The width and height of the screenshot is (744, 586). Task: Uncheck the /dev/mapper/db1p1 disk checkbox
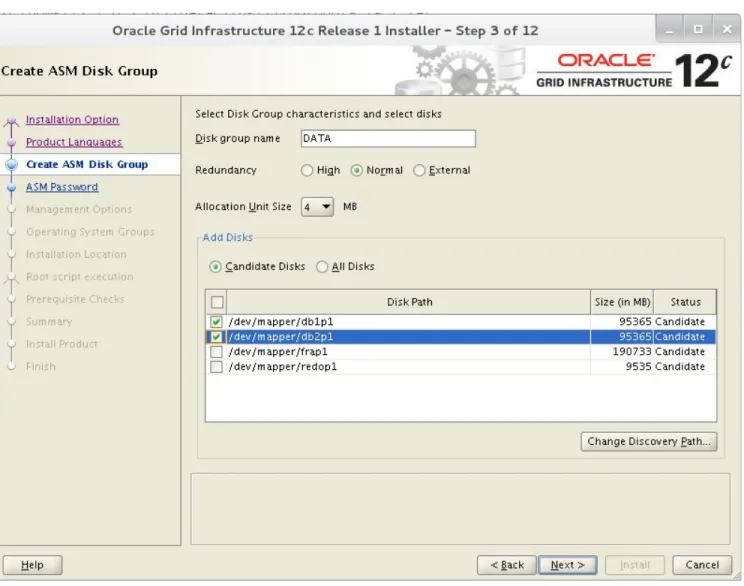[216, 322]
